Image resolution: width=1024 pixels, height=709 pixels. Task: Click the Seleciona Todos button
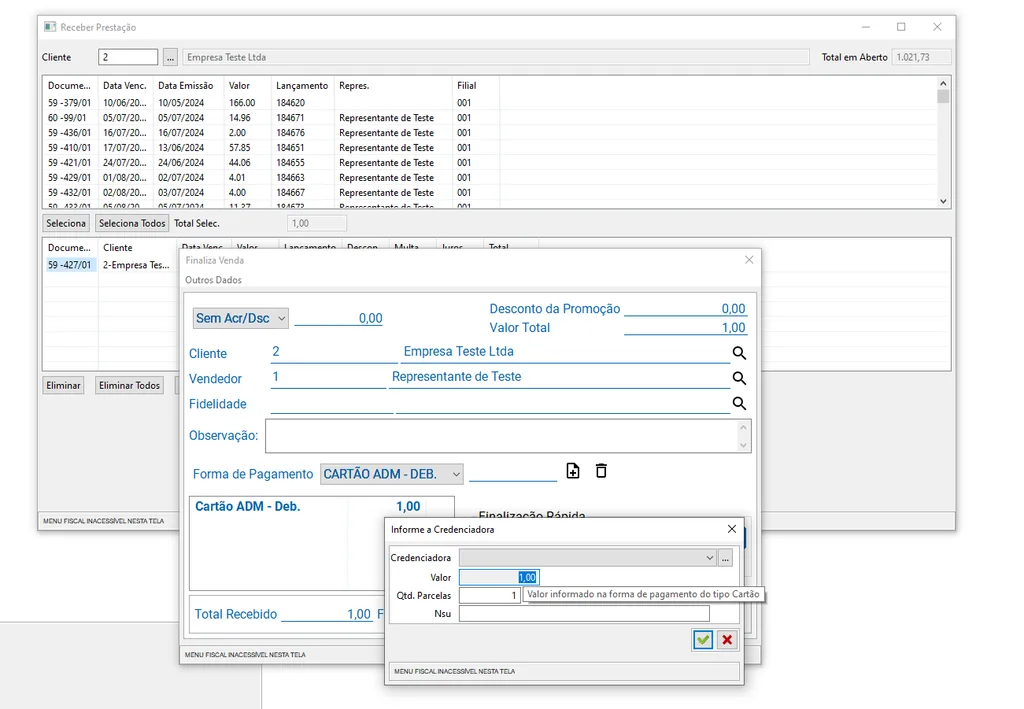(132, 223)
